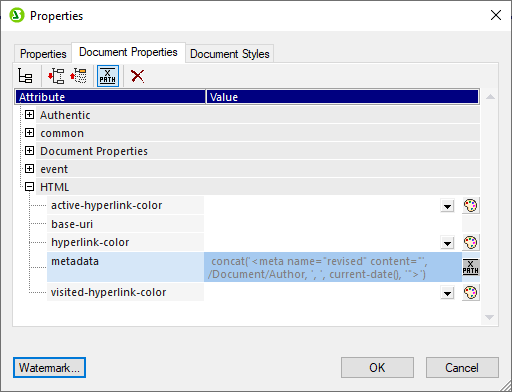
Task: Expand the Document Properties tree group
Action: pos(29,151)
